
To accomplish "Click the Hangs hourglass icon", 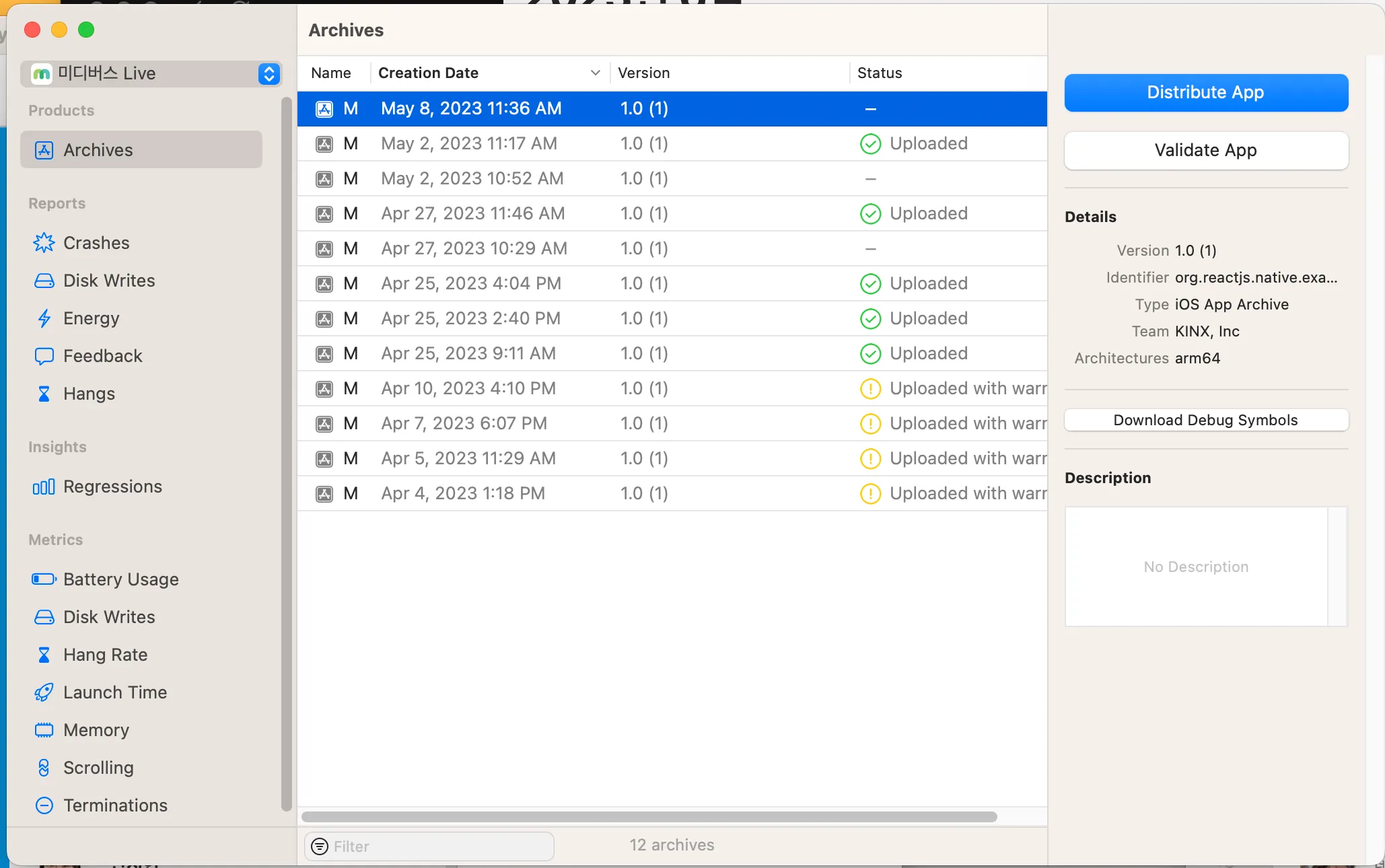I will (x=44, y=394).
